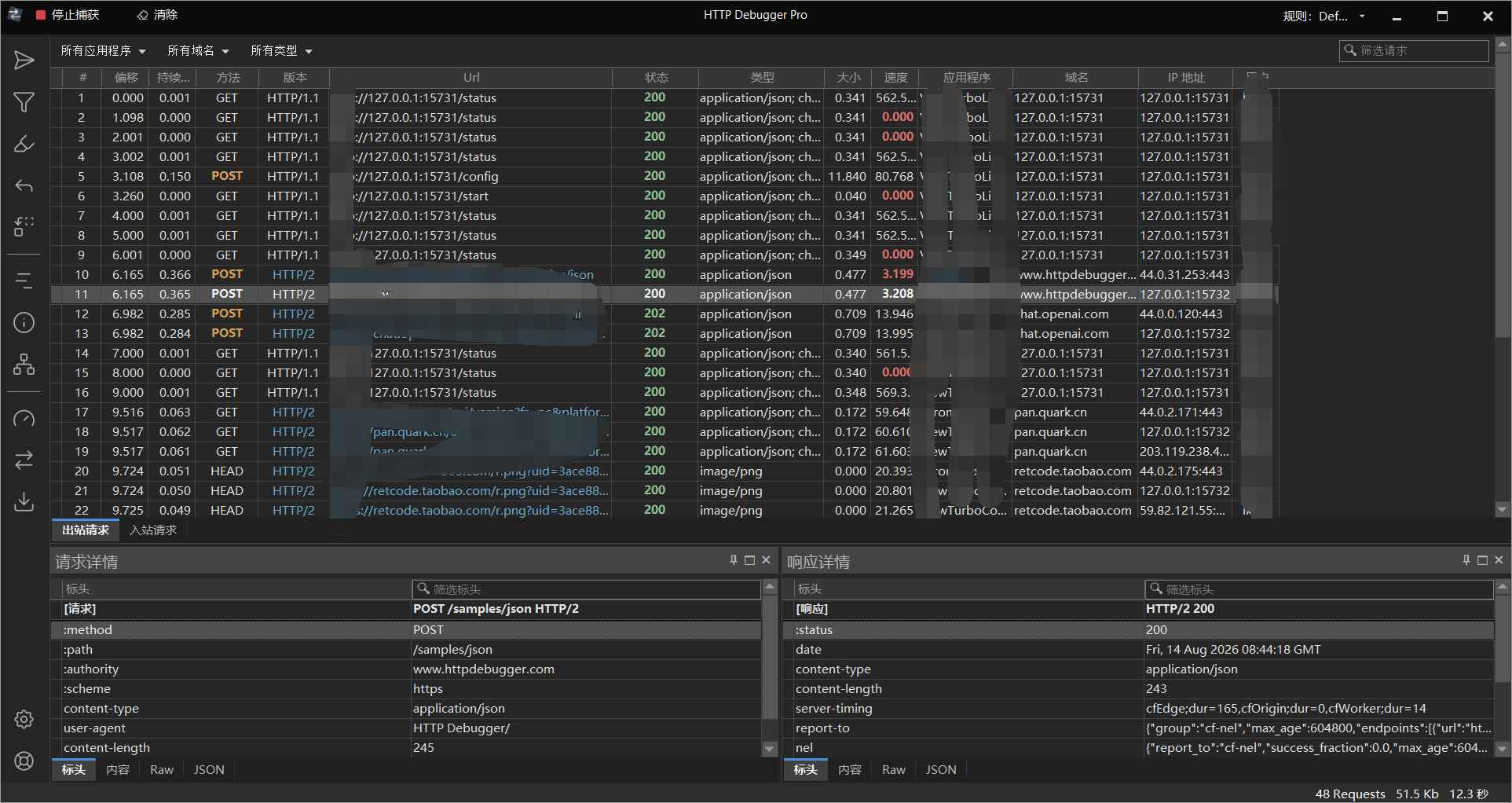
Task: Close the response details panel
Action: click(x=1499, y=560)
